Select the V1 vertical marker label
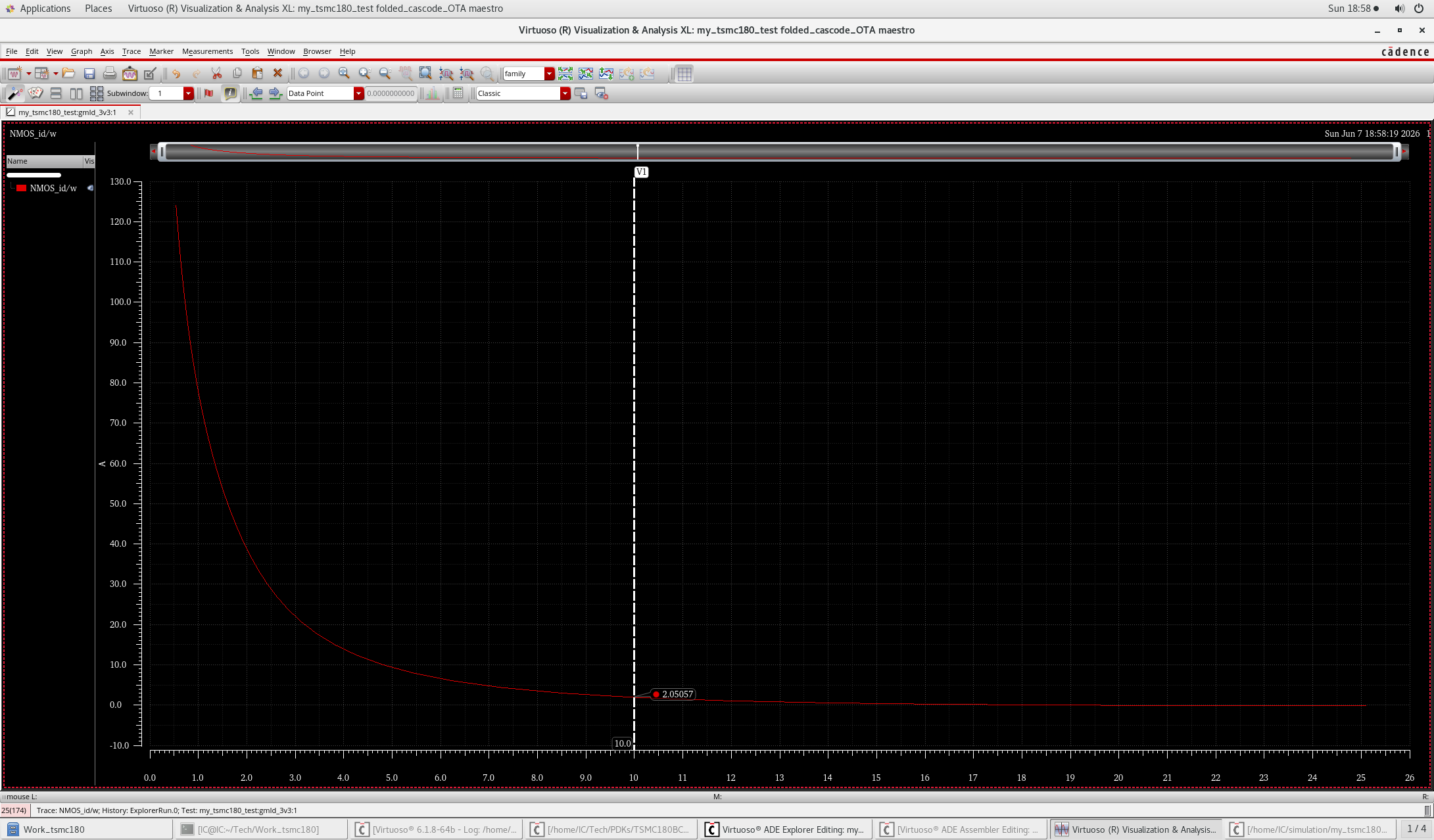Viewport: 1434px width, 840px height. tap(641, 172)
